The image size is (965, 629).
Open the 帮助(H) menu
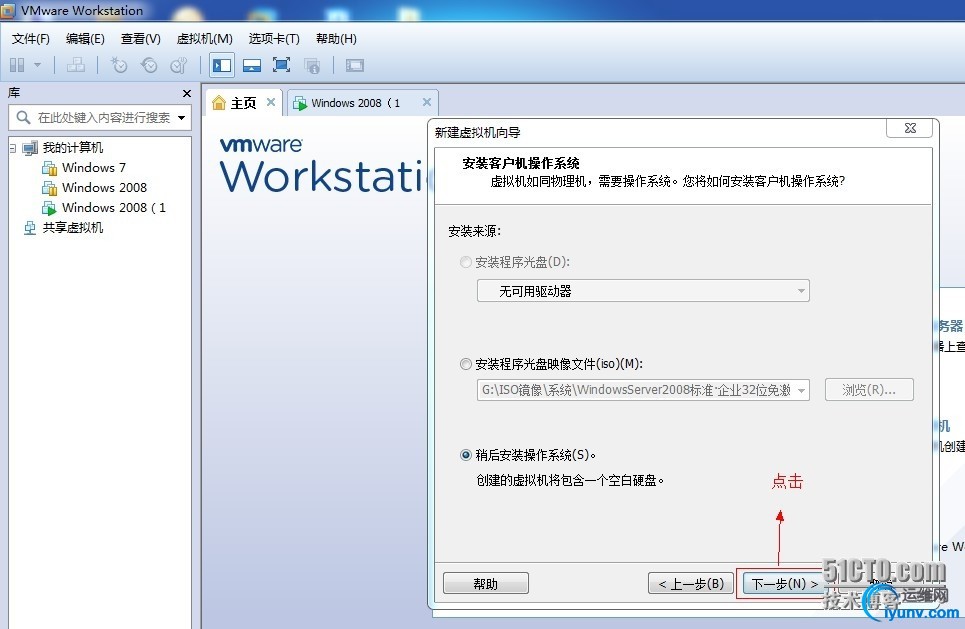(336, 39)
